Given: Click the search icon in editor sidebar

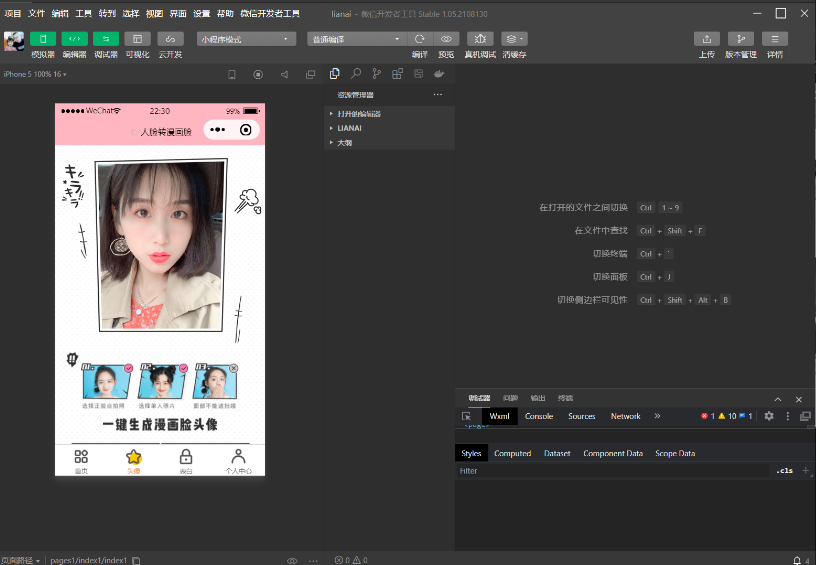Looking at the screenshot, I should point(355,74).
